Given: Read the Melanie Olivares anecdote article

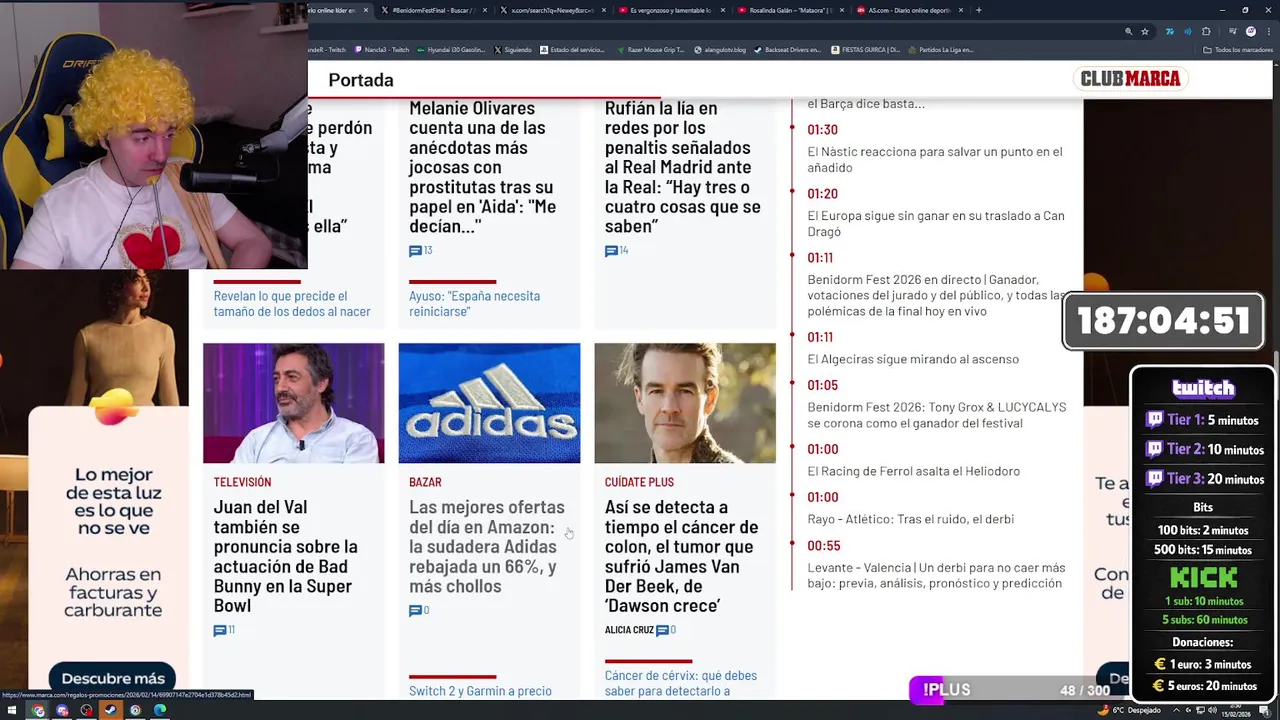Looking at the screenshot, I should (x=482, y=167).
